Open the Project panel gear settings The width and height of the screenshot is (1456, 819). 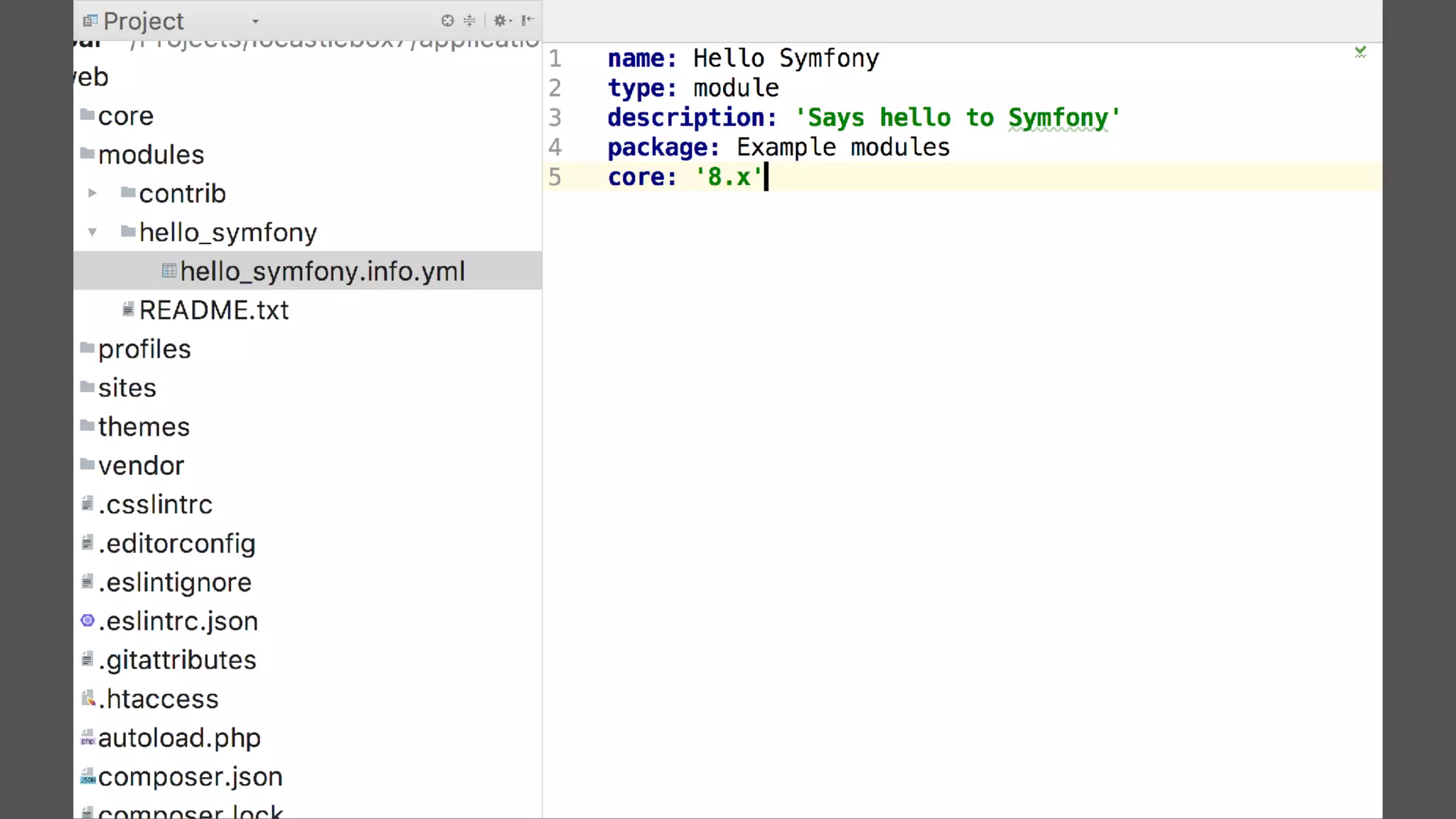(502, 21)
